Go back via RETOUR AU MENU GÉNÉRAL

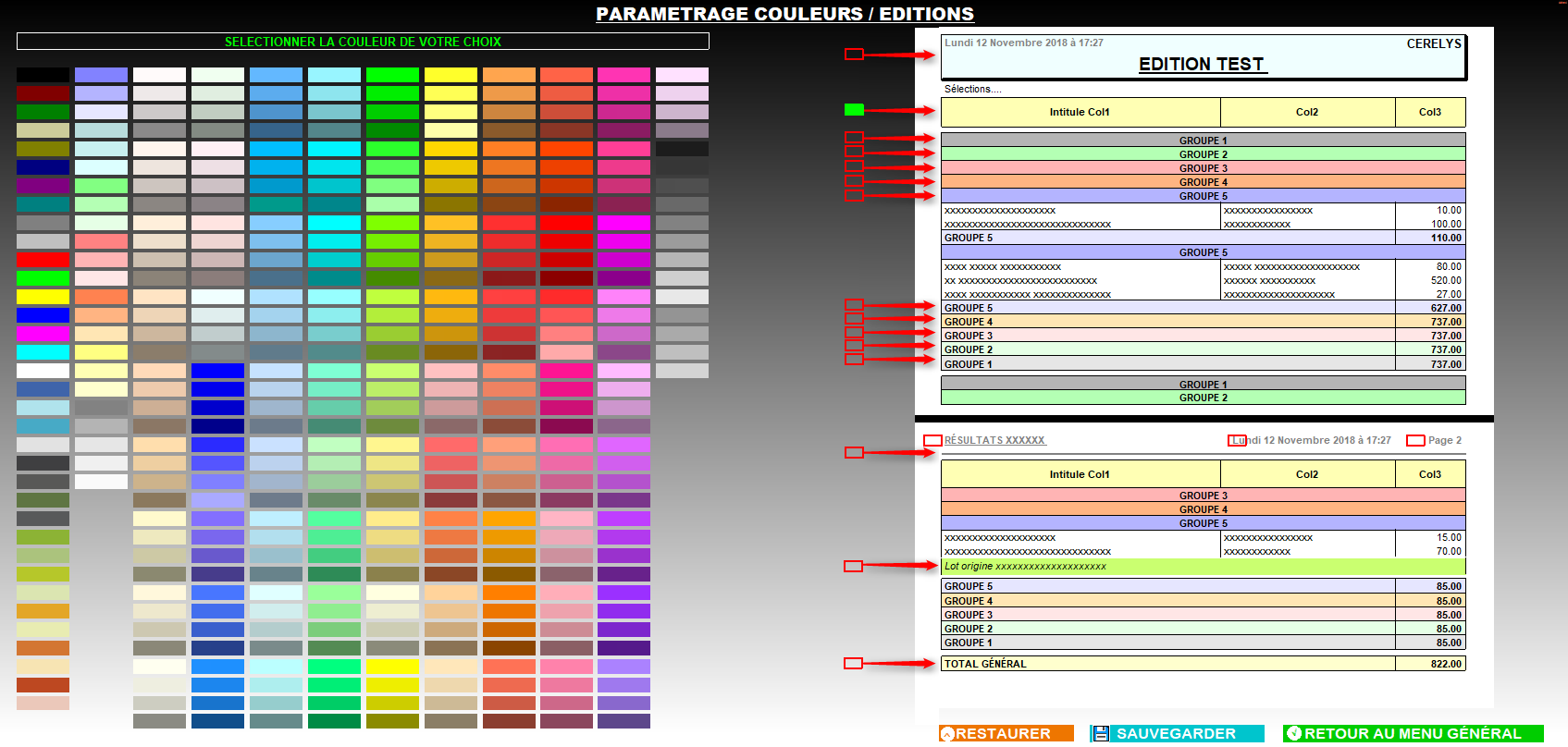1413,734
